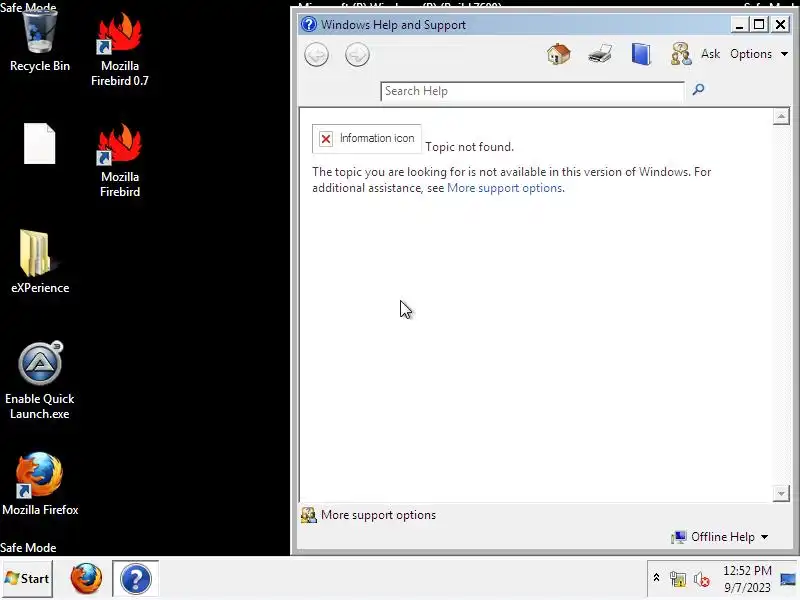The image size is (800, 600).
Task: Click the 'Topic not found.' text
Action: point(469,147)
